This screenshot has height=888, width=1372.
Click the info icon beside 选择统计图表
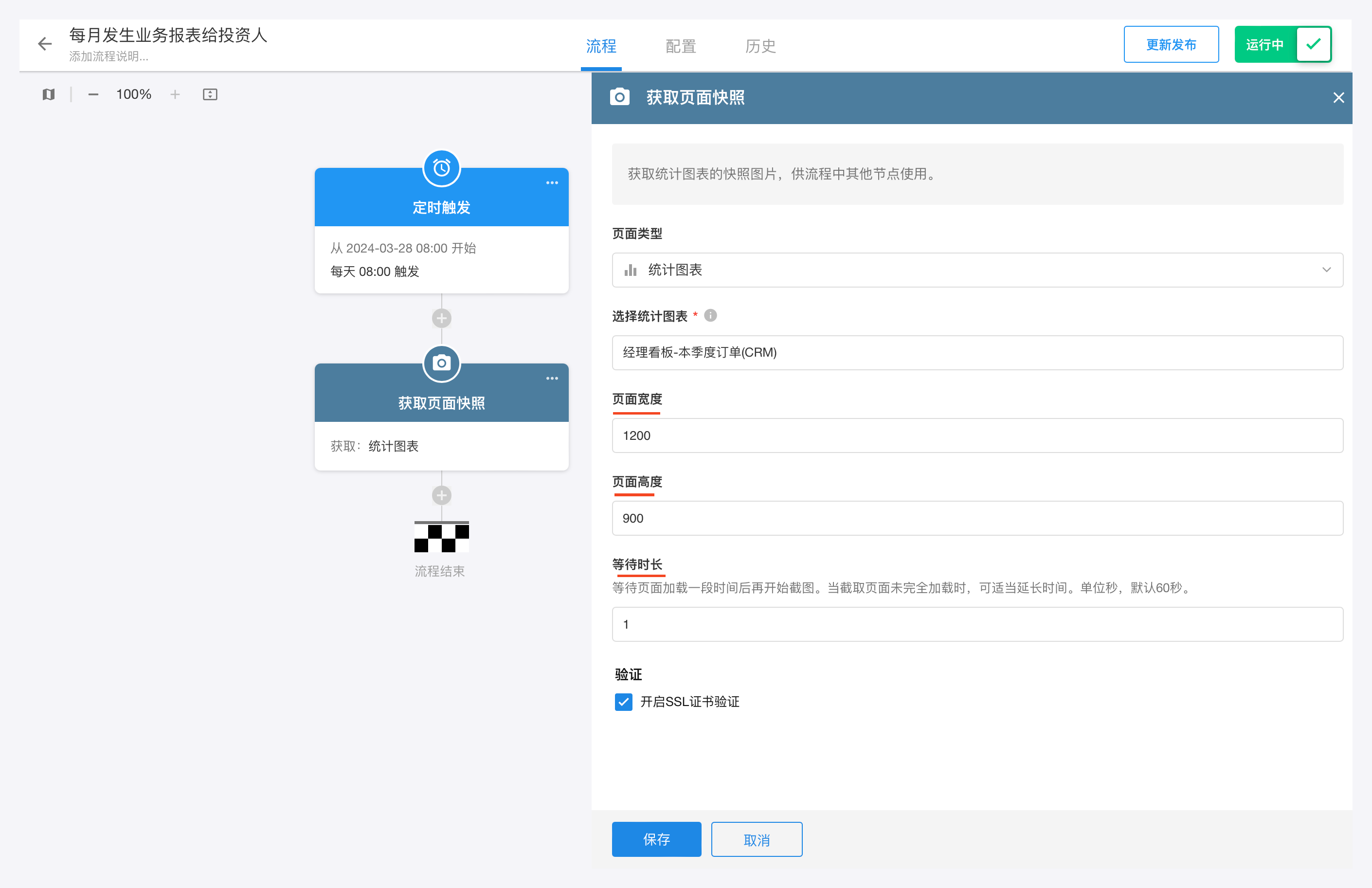[x=710, y=315]
